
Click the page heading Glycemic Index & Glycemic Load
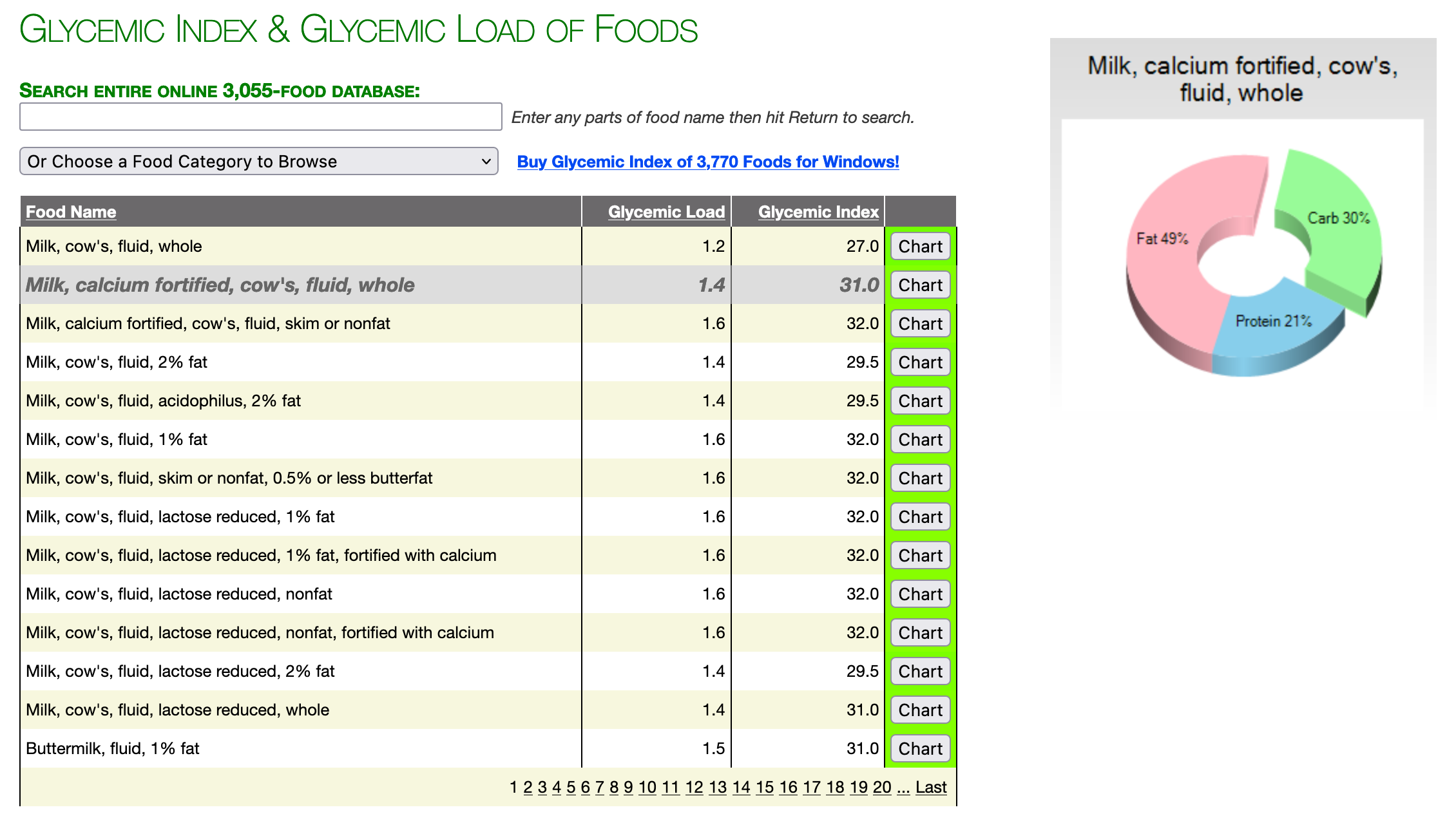click(359, 30)
